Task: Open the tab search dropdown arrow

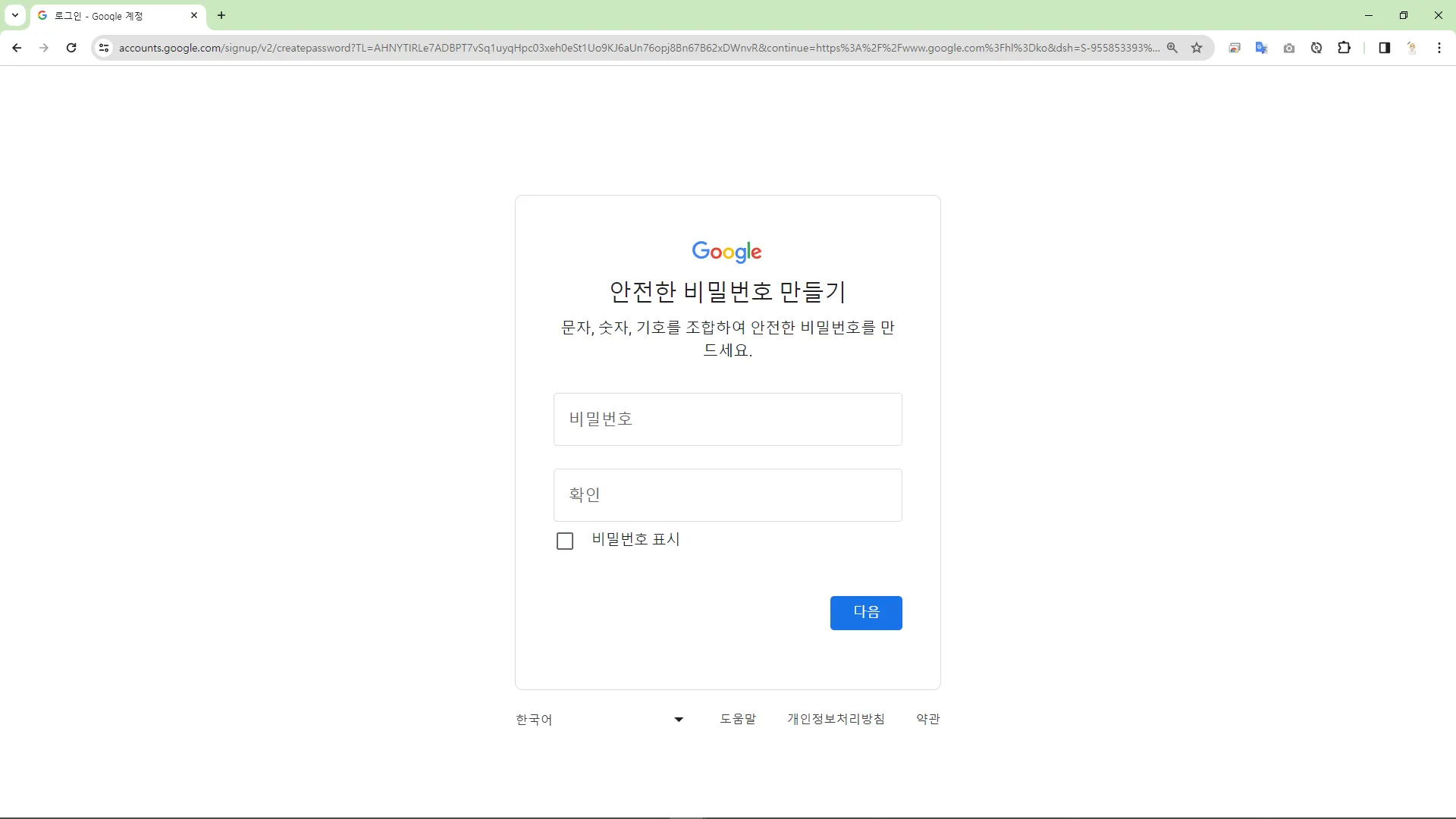Action: [x=14, y=15]
